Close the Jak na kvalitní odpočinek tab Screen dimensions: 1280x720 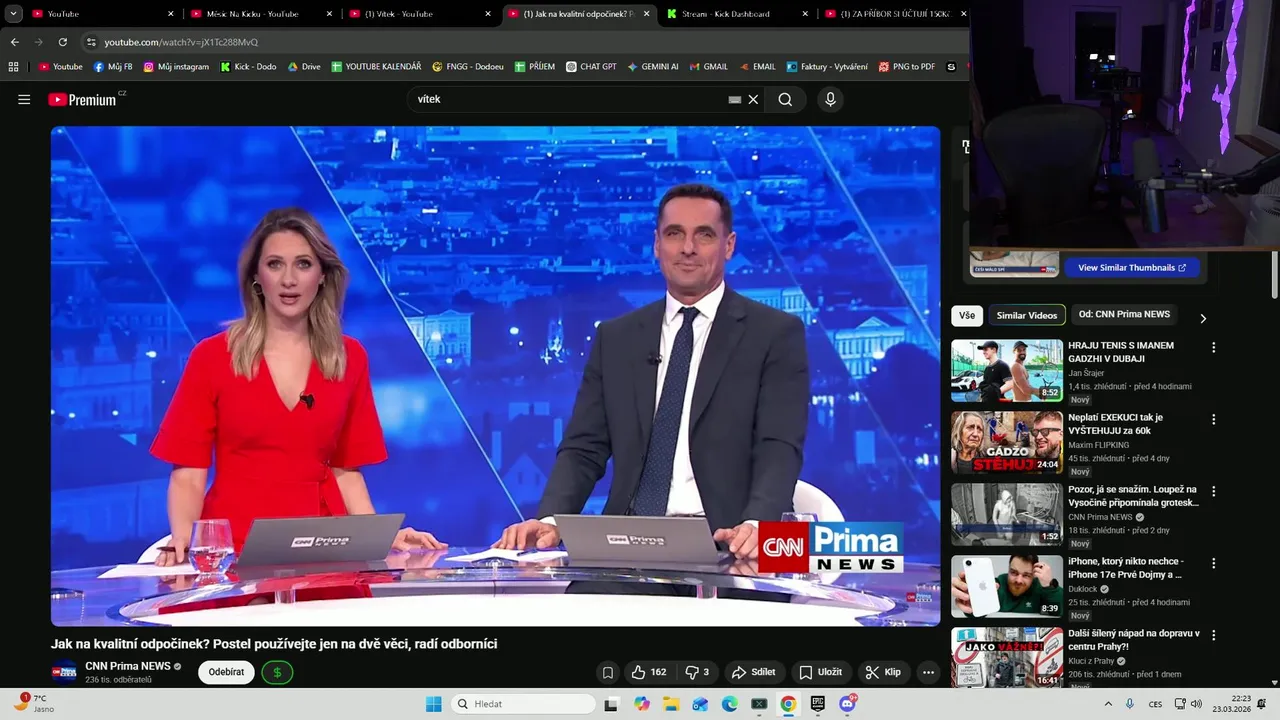(x=646, y=14)
